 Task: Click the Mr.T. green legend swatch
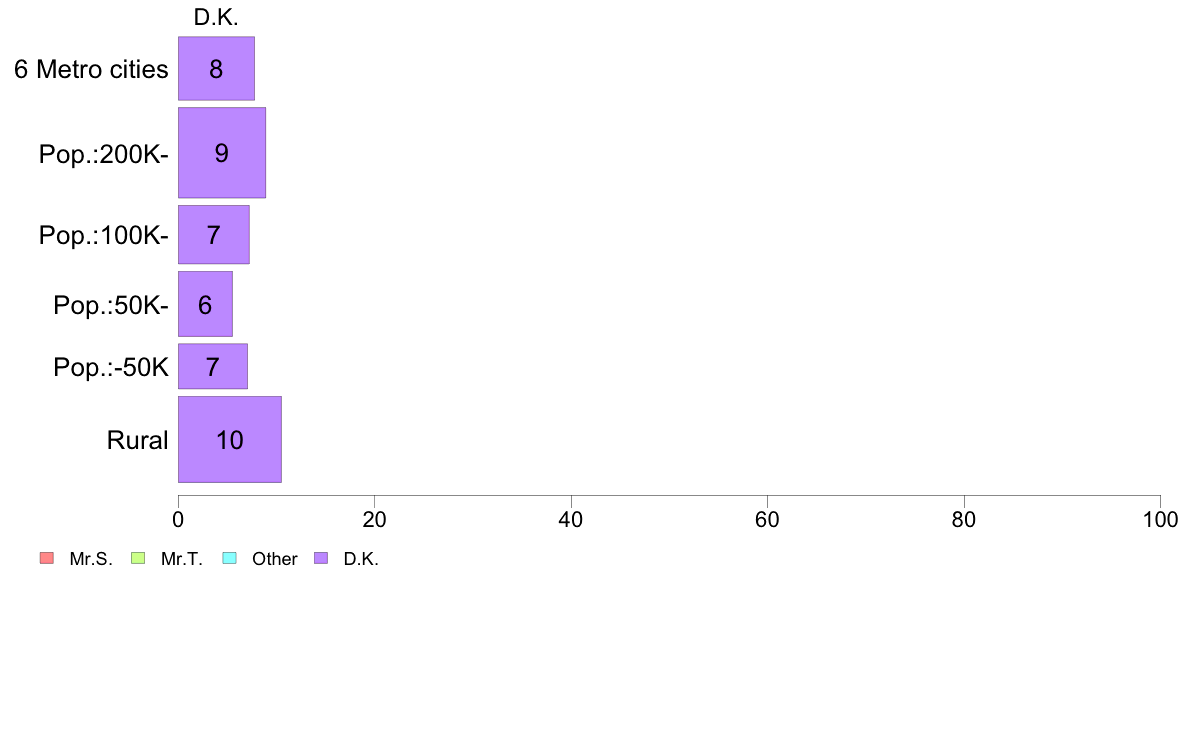pos(138,559)
